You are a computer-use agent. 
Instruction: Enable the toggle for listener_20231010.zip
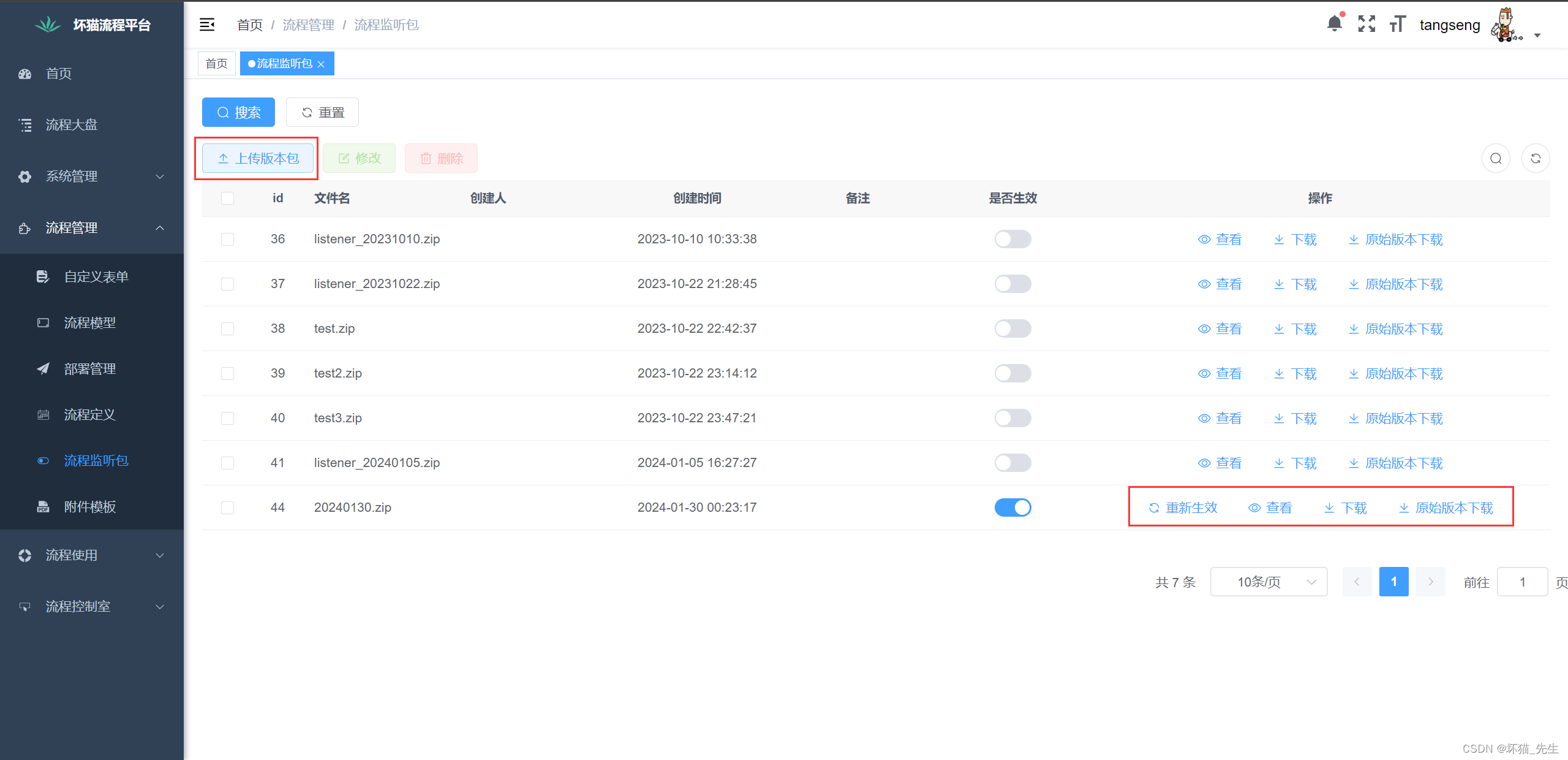point(1012,239)
